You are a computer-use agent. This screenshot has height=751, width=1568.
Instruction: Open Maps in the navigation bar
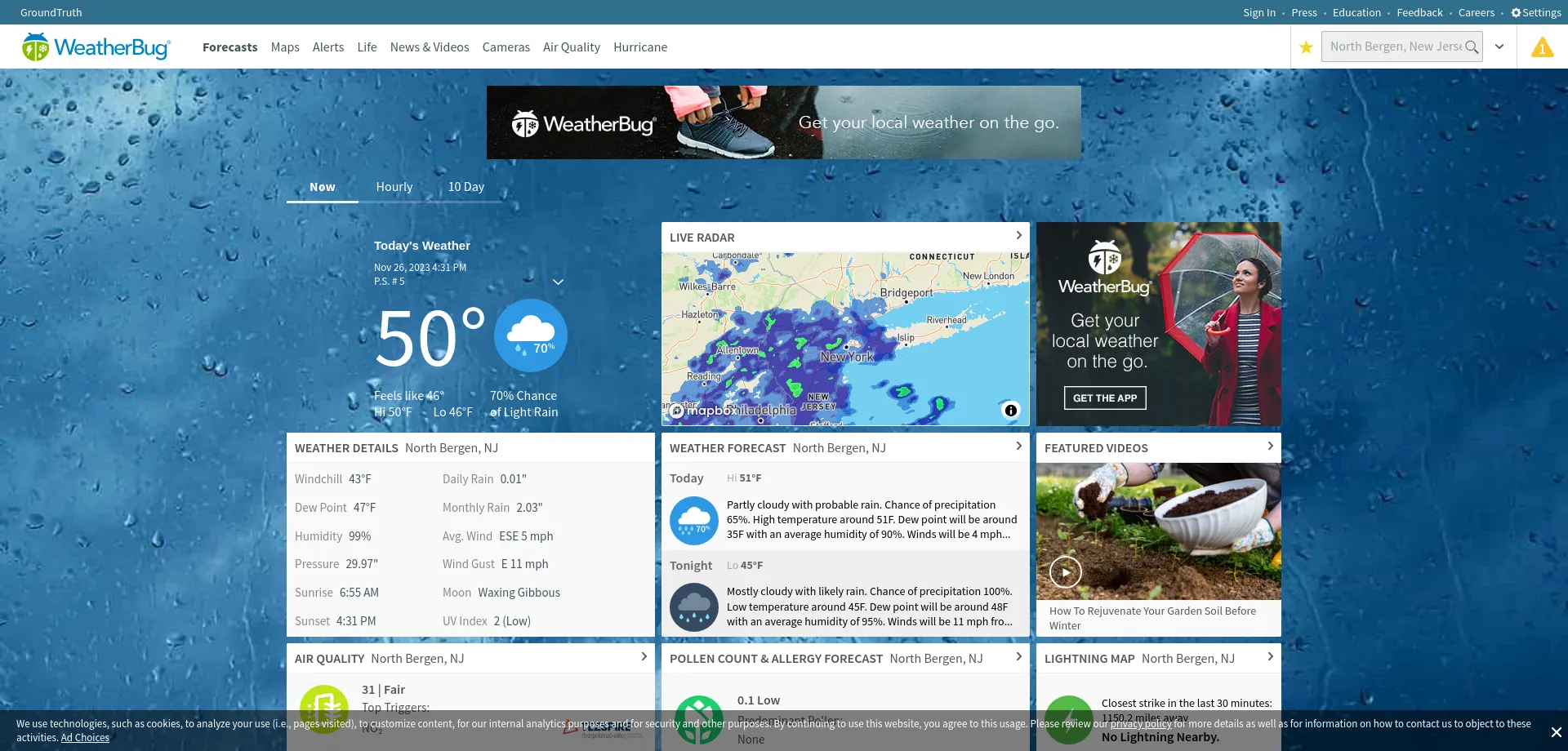pos(285,47)
